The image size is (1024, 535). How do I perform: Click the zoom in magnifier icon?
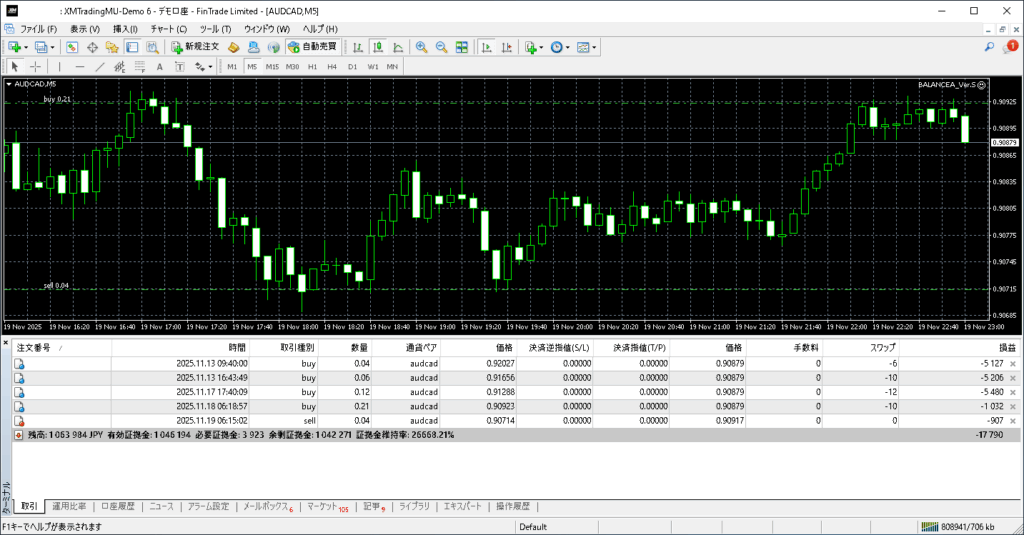(x=422, y=47)
